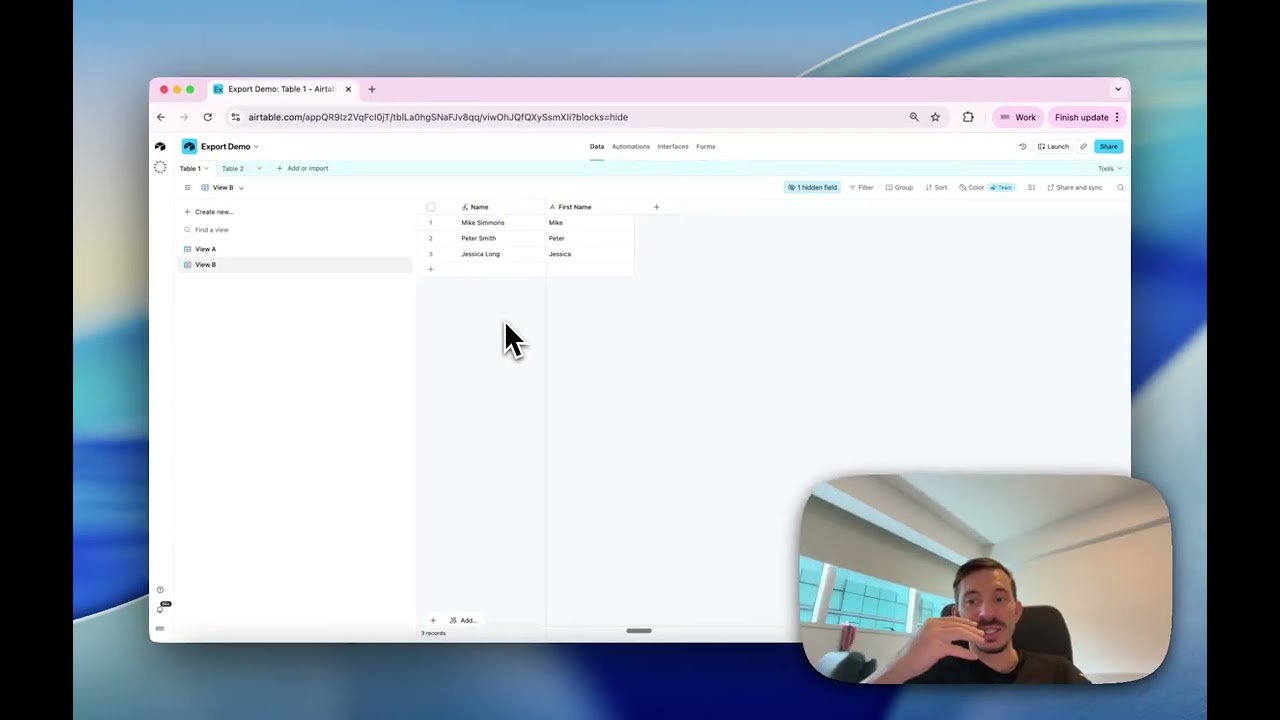This screenshot has height=720, width=1280.
Task: Click Add or import
Action: pos(302,168)
